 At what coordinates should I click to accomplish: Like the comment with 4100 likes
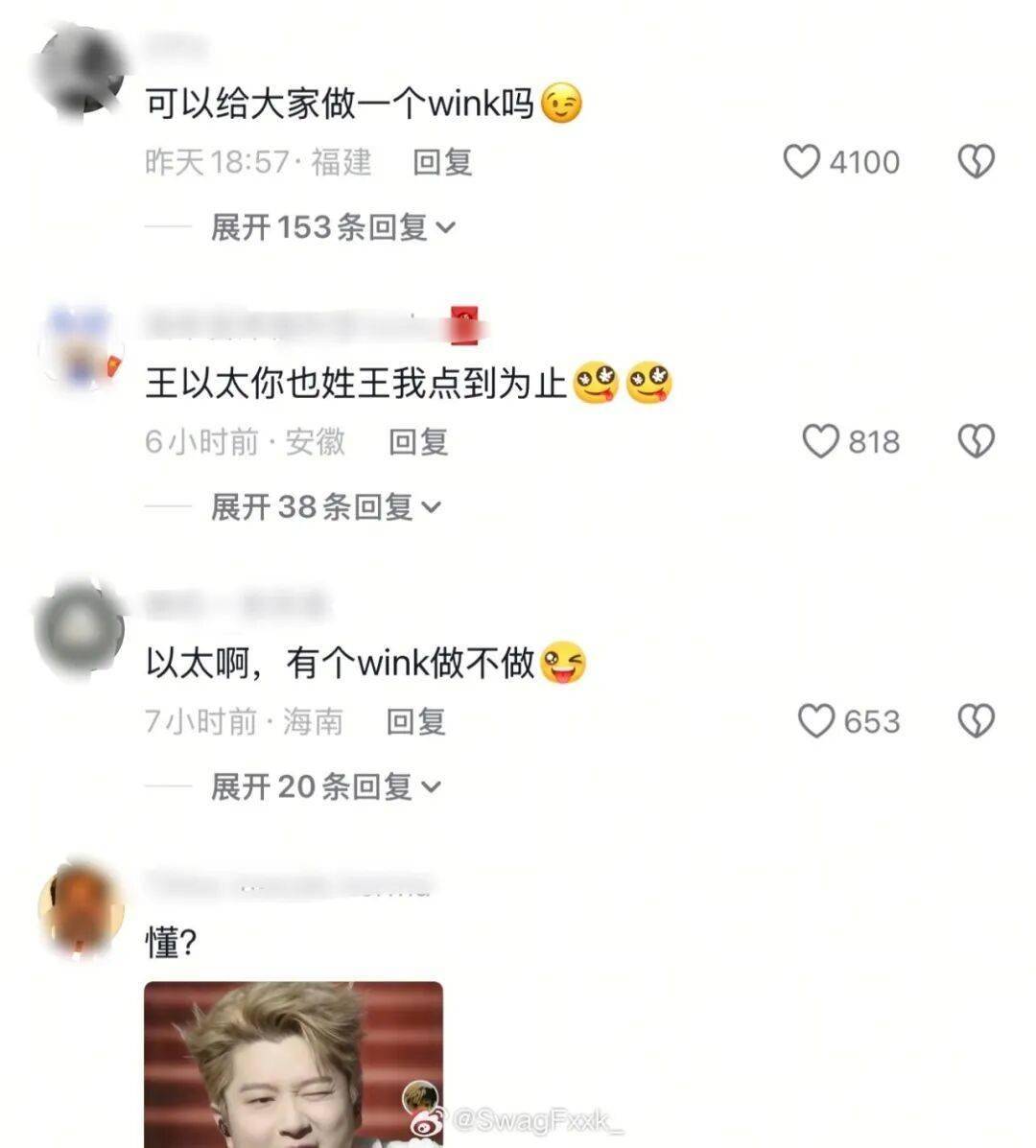[x=802, y=162]
